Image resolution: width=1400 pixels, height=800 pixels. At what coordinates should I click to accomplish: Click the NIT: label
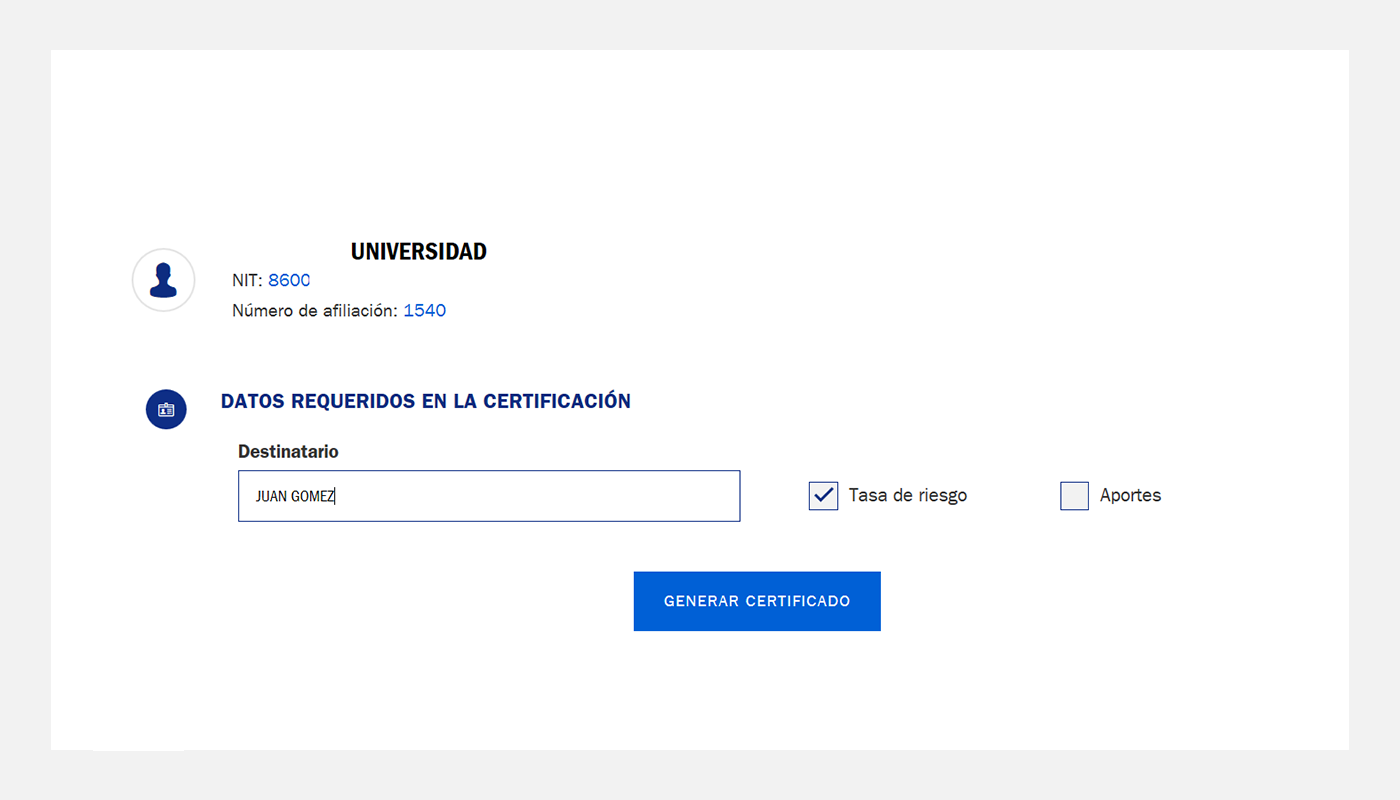247,281
